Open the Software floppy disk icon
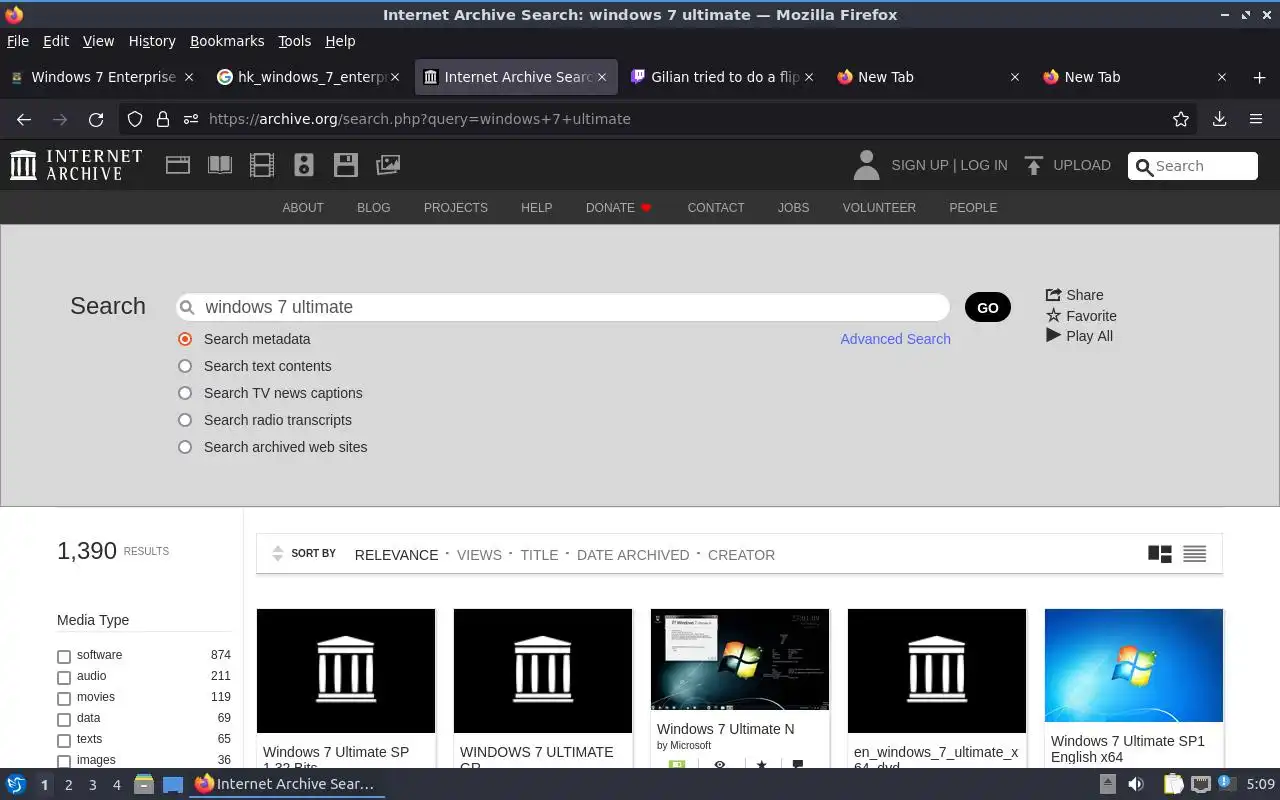Screen dimensions: 1280x800 coord(346,165)
